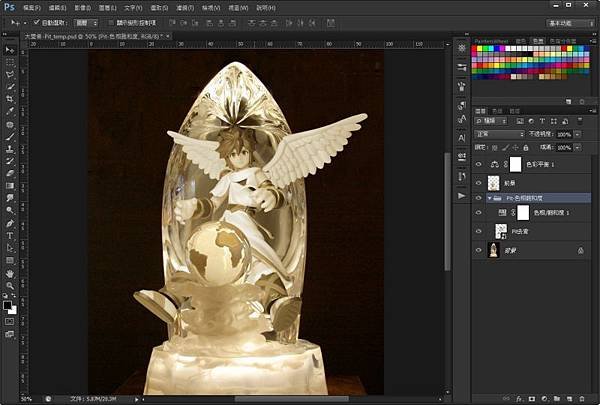Open the Character panel icon in dock

[462, 138]
